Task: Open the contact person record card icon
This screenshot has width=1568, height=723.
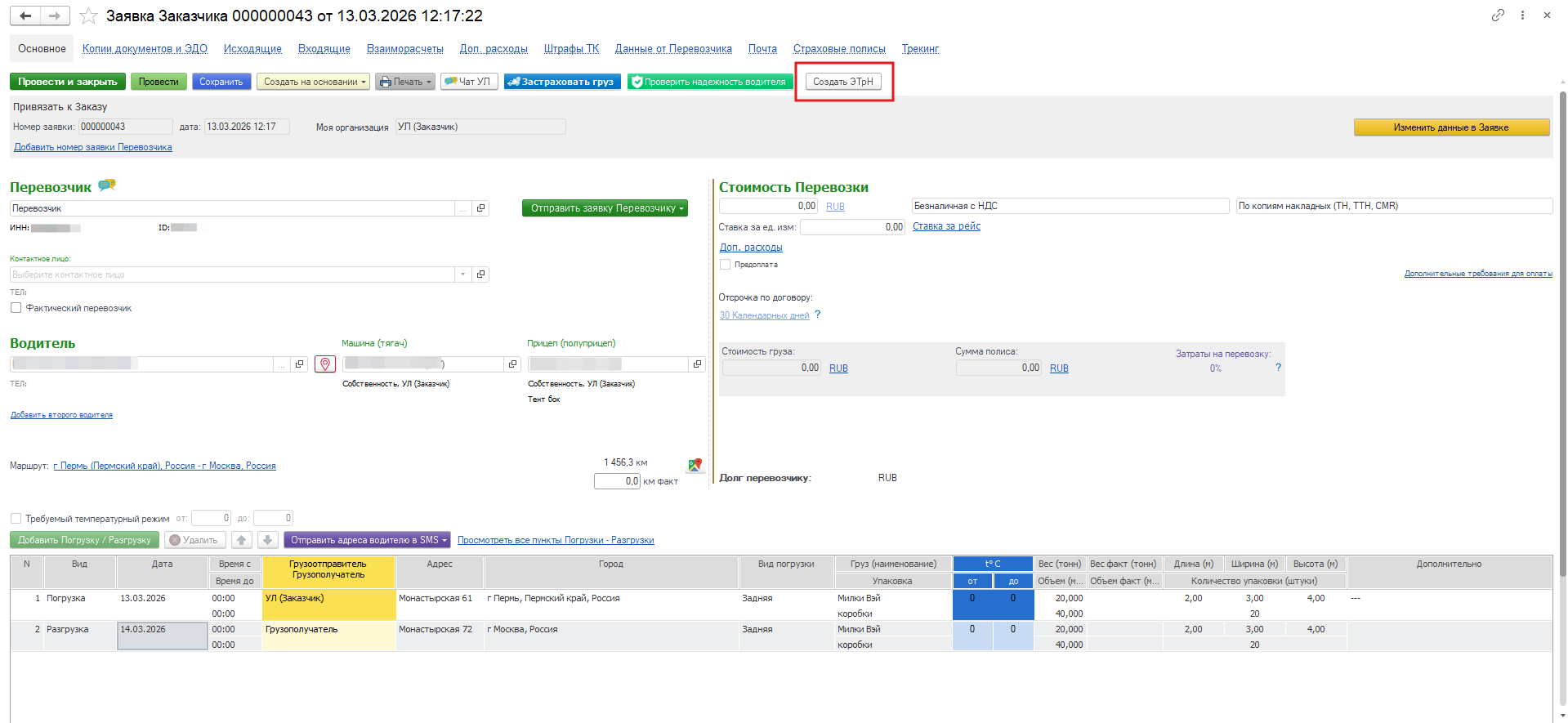Action: pos(481,274)
